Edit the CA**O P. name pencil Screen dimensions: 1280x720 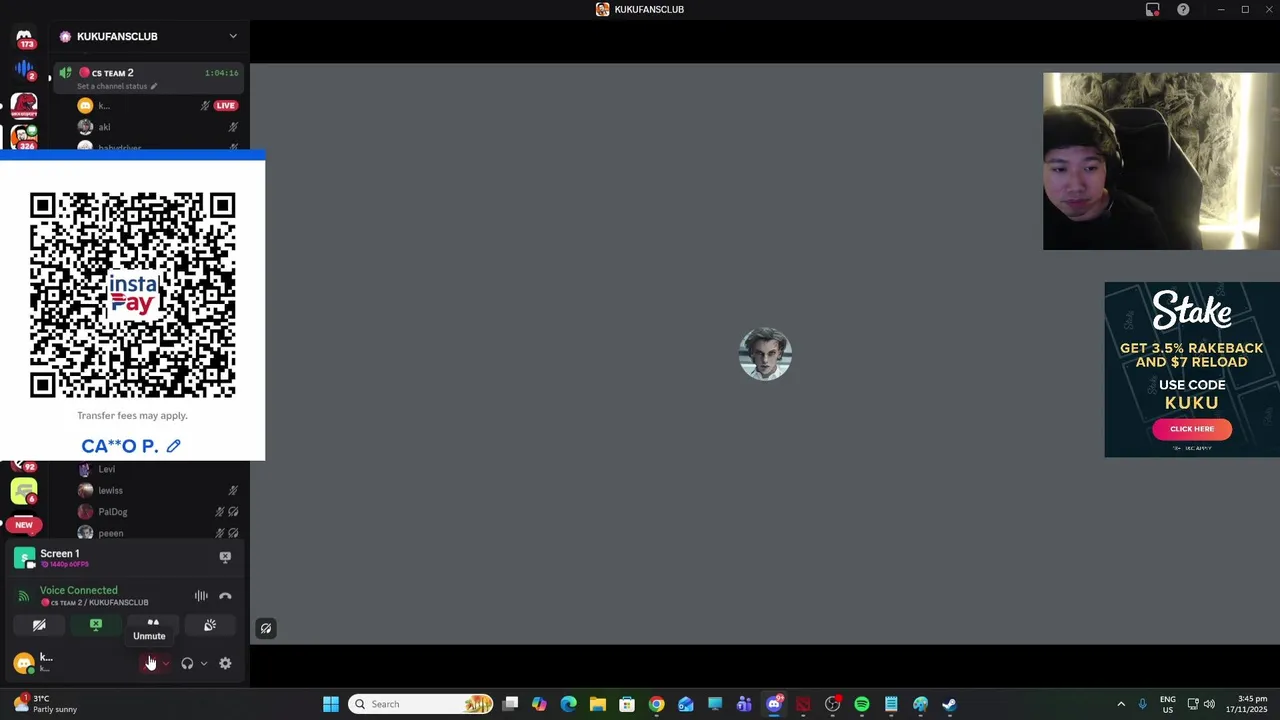174,446
